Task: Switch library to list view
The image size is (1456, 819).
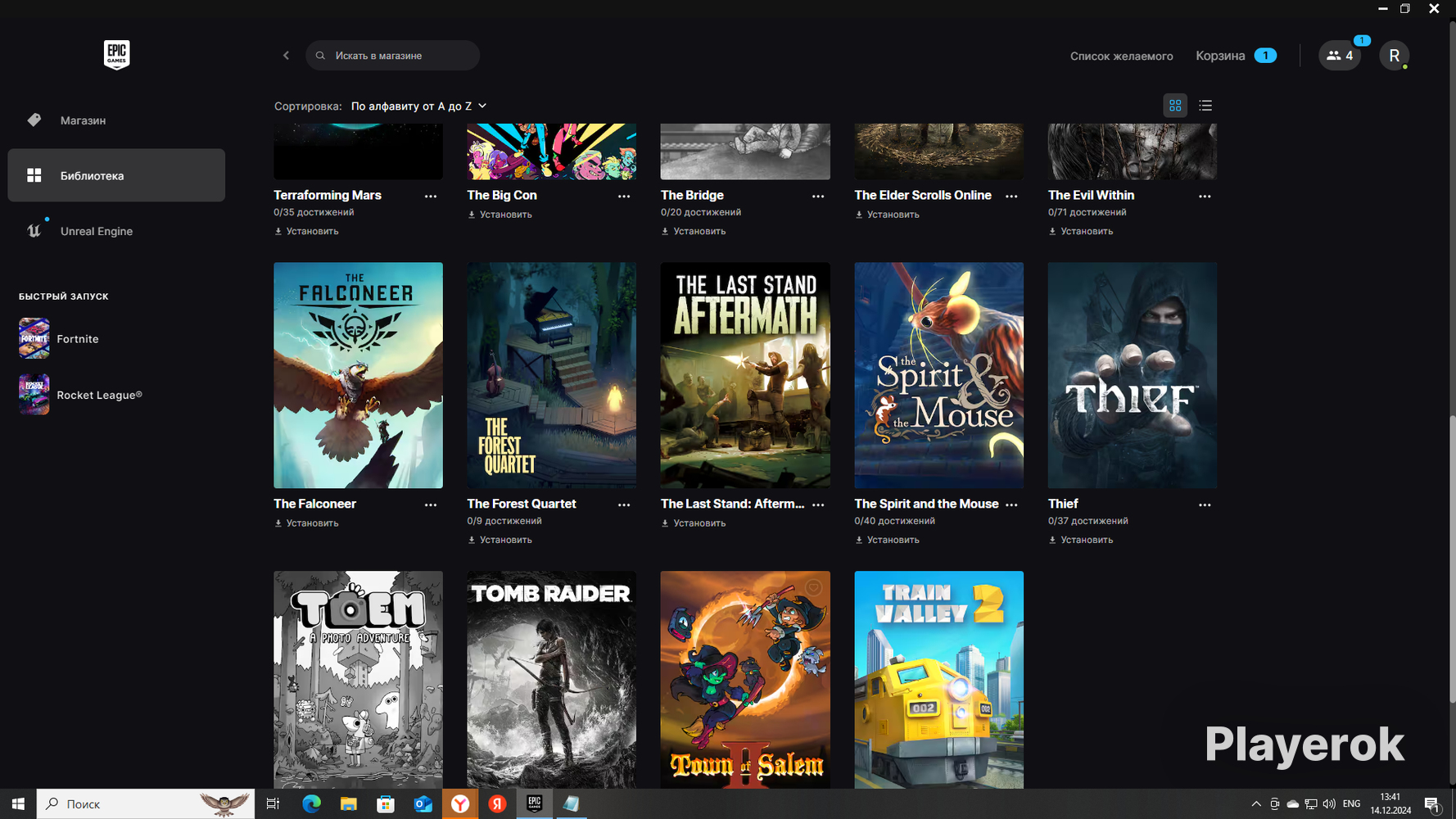Action: click(1205, 106)
